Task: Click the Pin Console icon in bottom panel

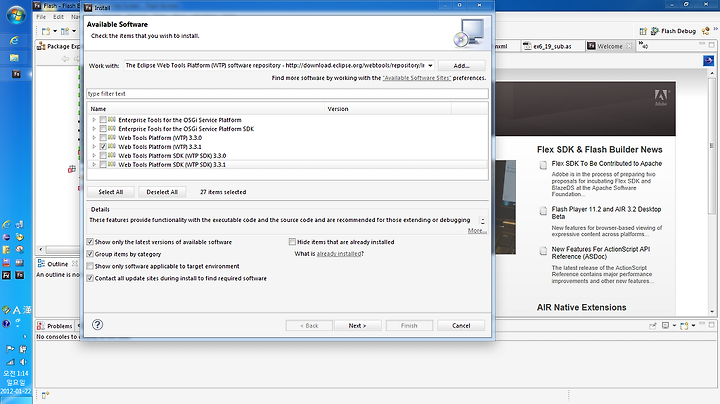Action: coord(652,325)
